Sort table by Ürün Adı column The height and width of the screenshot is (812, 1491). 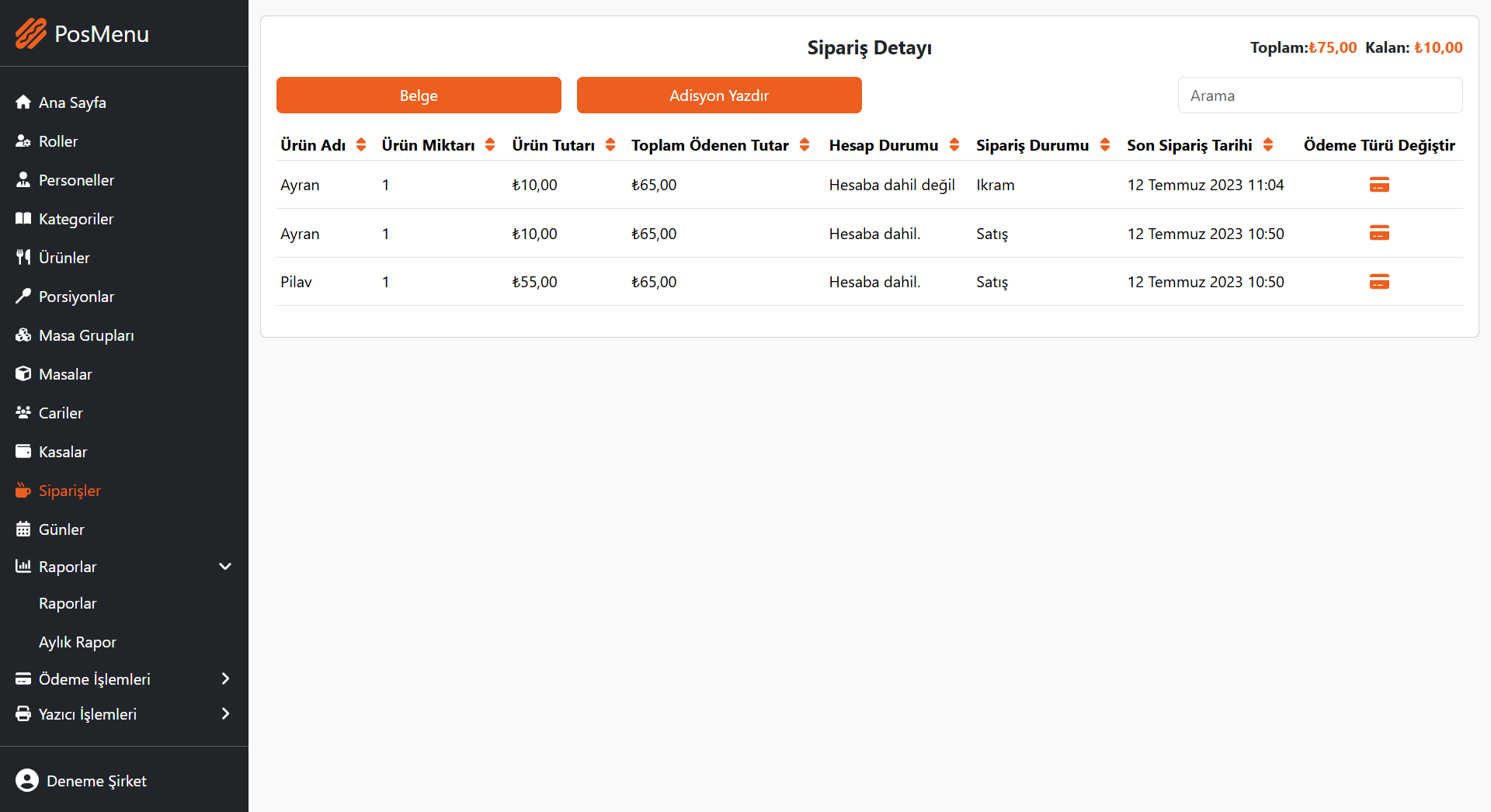(x=361, y=145)
